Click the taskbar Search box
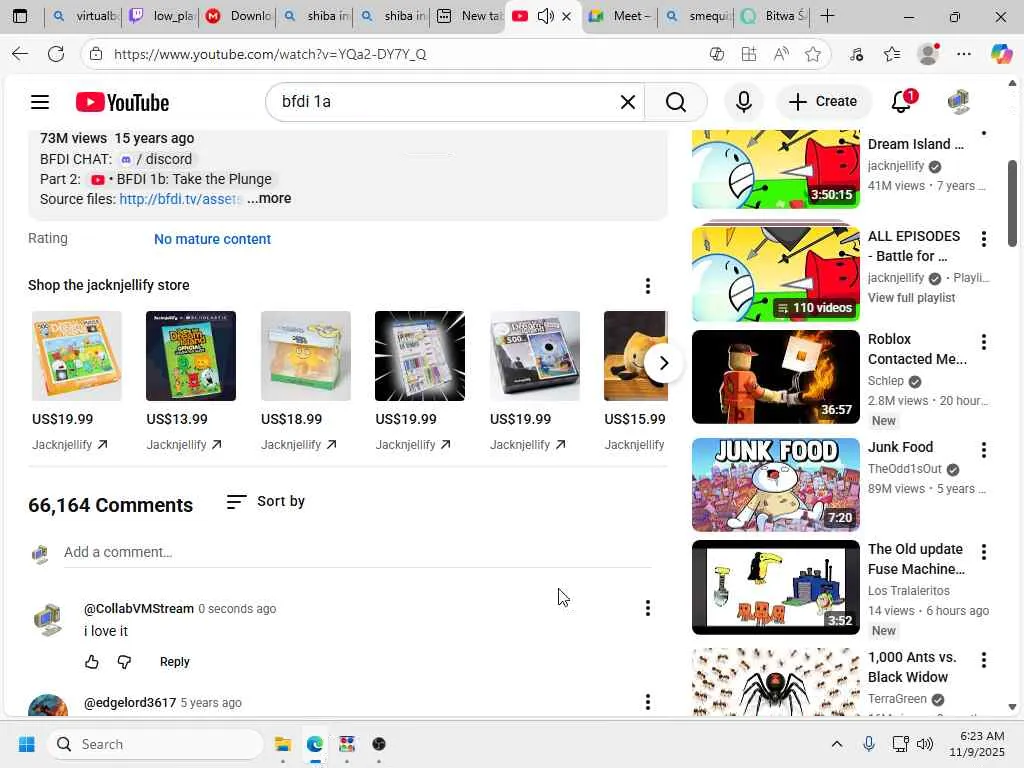 (x=155, y=744)
